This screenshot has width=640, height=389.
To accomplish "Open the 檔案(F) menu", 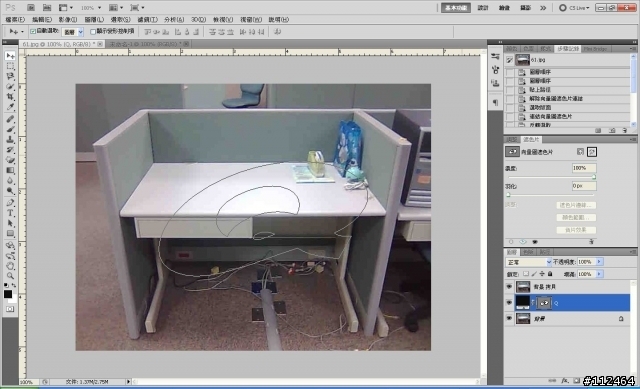I will pyautogui.click(x=15, y=20).
